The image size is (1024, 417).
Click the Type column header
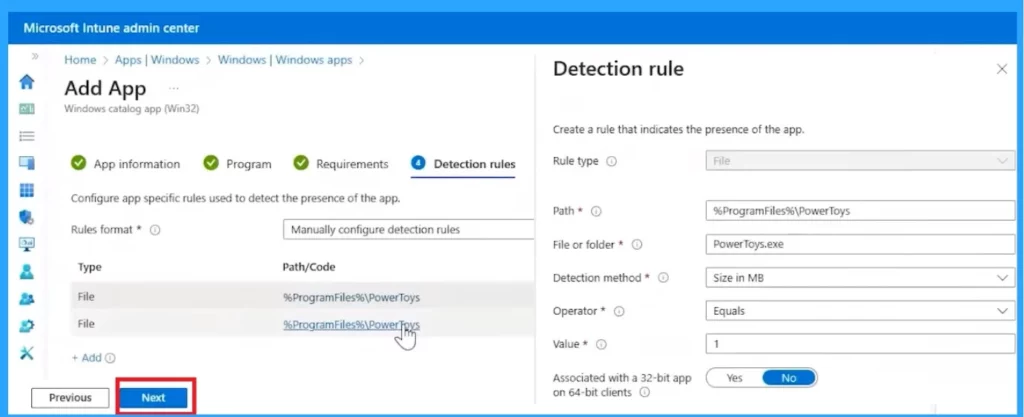click(x=89, y=267)
